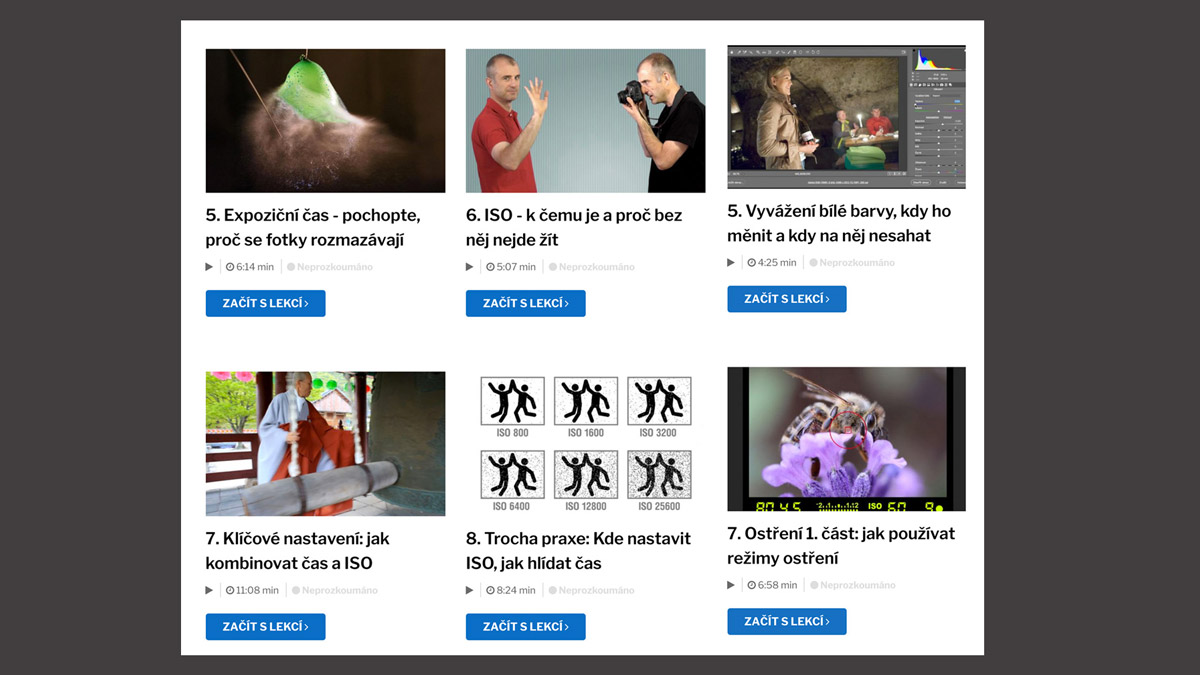
Task: Click play icon under Ostření 1. část
Action: [731, 585]
